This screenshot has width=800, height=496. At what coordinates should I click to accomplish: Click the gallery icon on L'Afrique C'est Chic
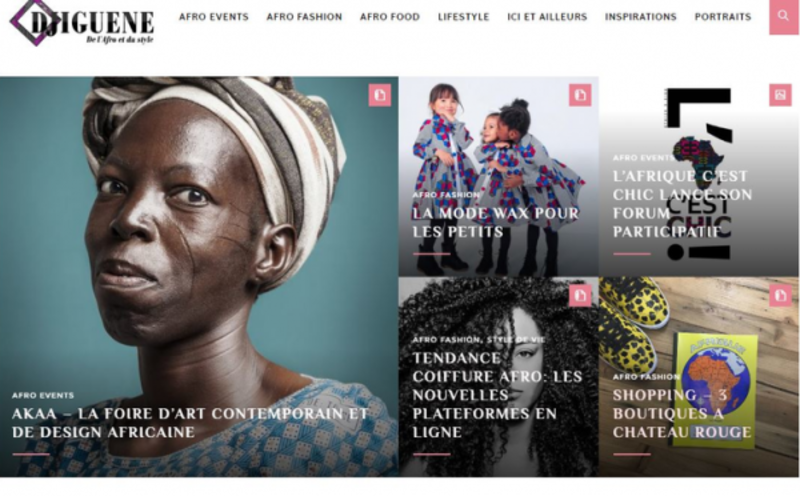[x=780, y=95]
